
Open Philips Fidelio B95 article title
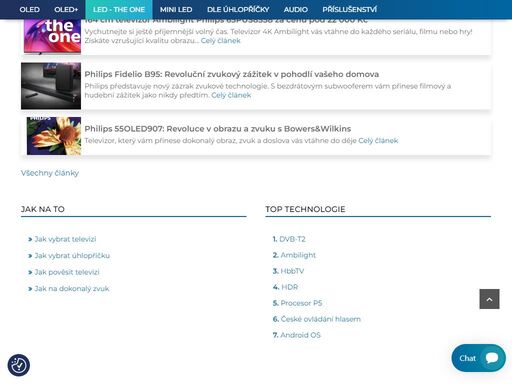click(x=232, y=74)
